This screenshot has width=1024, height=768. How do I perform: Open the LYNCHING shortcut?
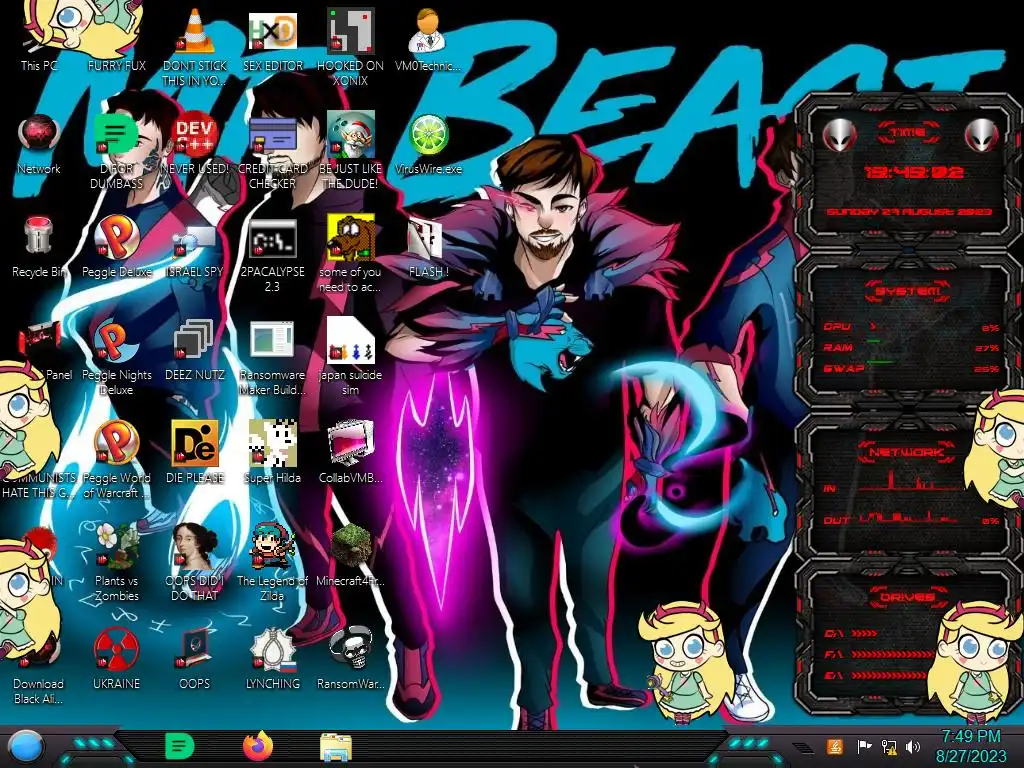coord(272,658)
